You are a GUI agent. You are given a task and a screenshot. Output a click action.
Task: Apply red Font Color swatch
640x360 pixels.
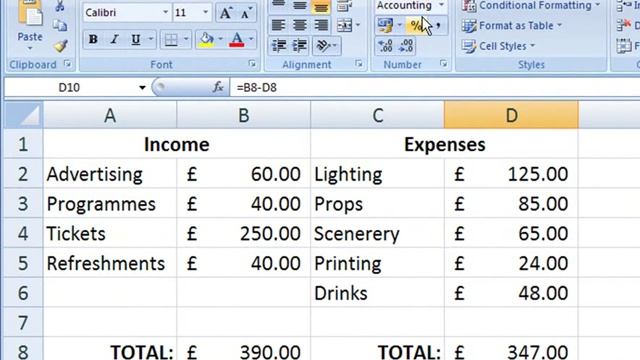pyautogui.click(x=237, y=40)
